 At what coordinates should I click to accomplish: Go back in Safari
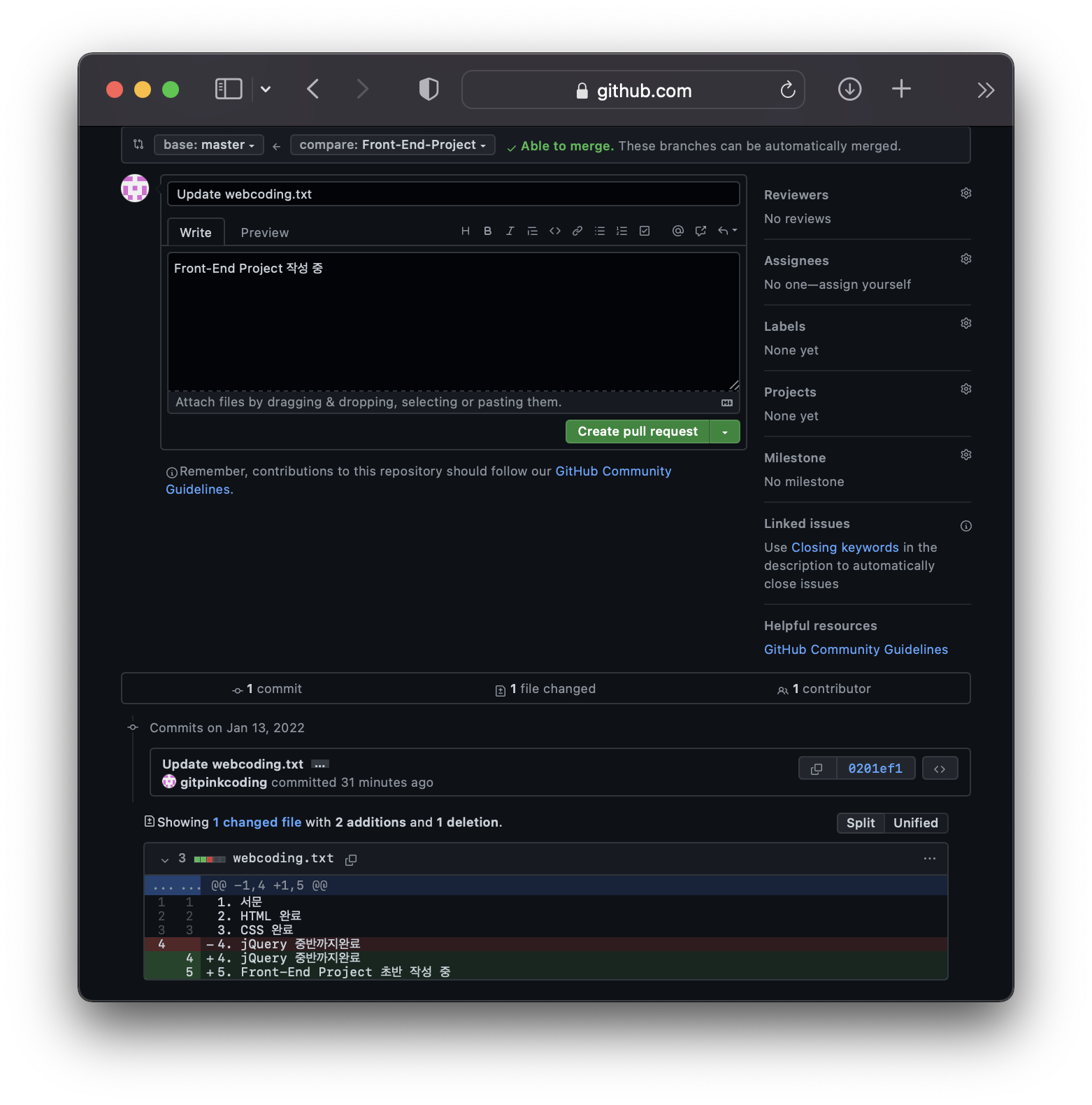313,89
